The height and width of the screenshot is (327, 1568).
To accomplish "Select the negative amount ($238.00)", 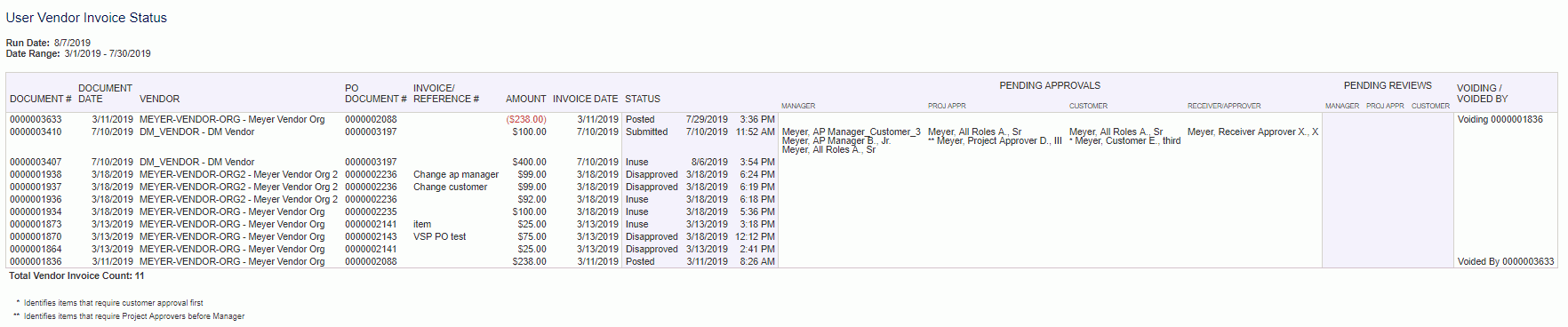I will tap(526, 119).
